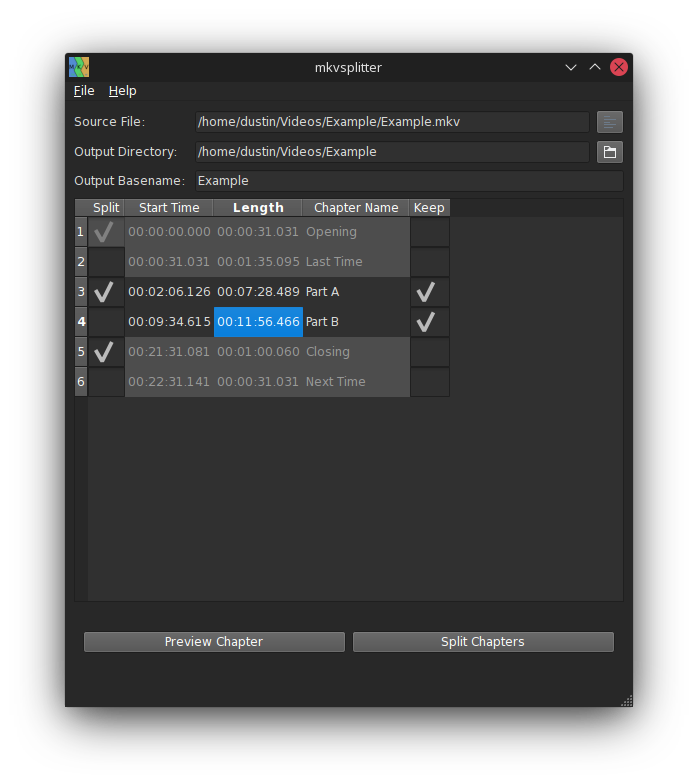Image resolution: width=698 pixels, height=784 pixels.
Task: Focus the Output Directory path field
Action: click(x=392, y=152)
